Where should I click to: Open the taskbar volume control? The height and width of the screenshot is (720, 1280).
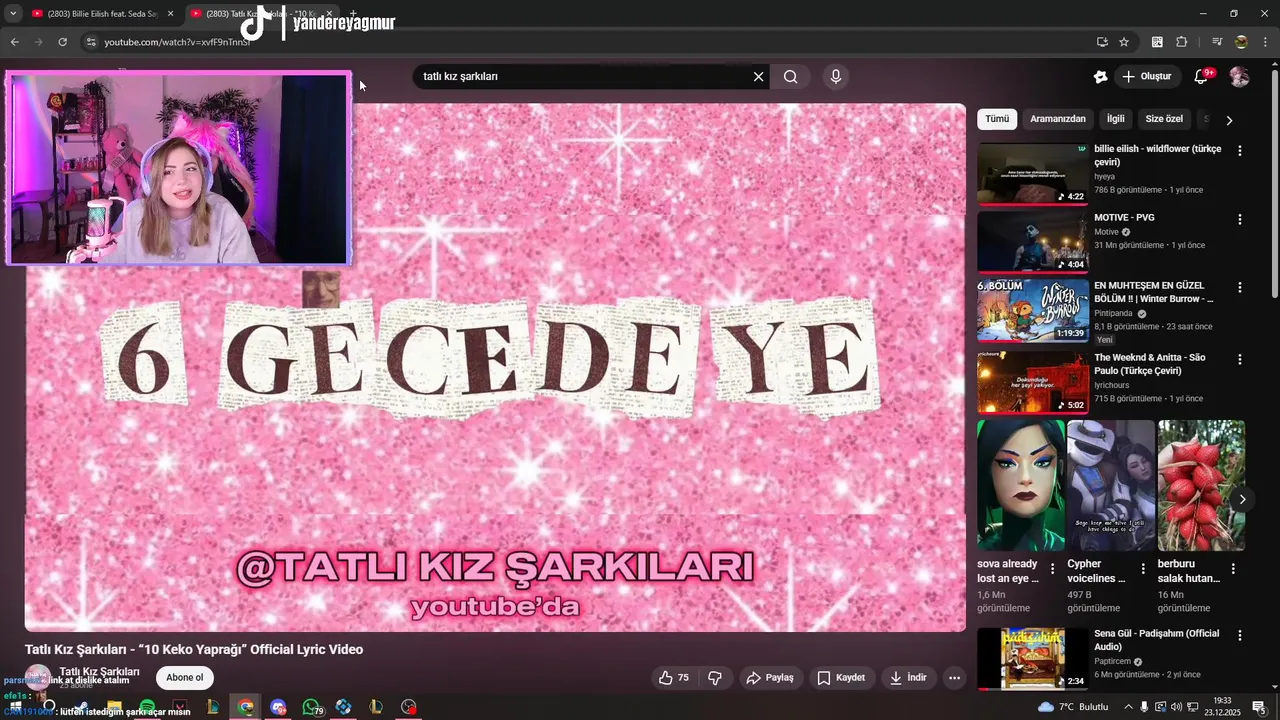(1176, 707)
